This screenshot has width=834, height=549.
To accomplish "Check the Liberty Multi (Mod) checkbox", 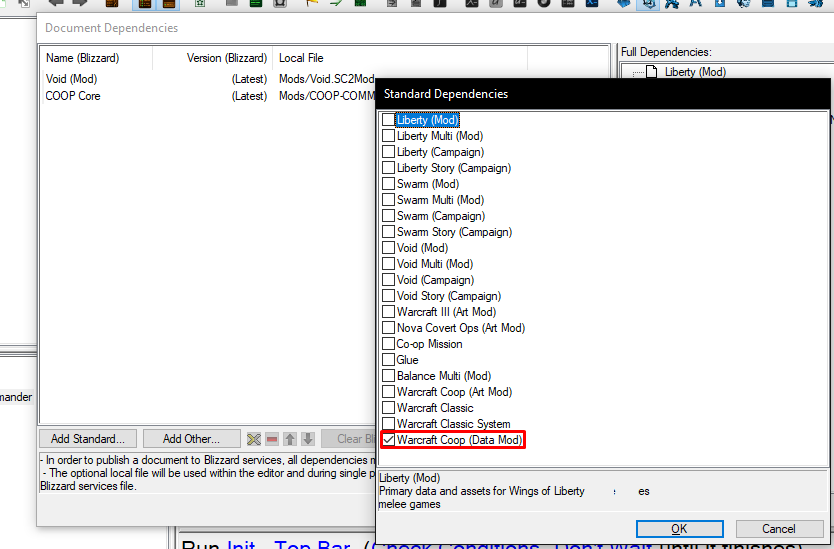I will click(x=388, y=136).
